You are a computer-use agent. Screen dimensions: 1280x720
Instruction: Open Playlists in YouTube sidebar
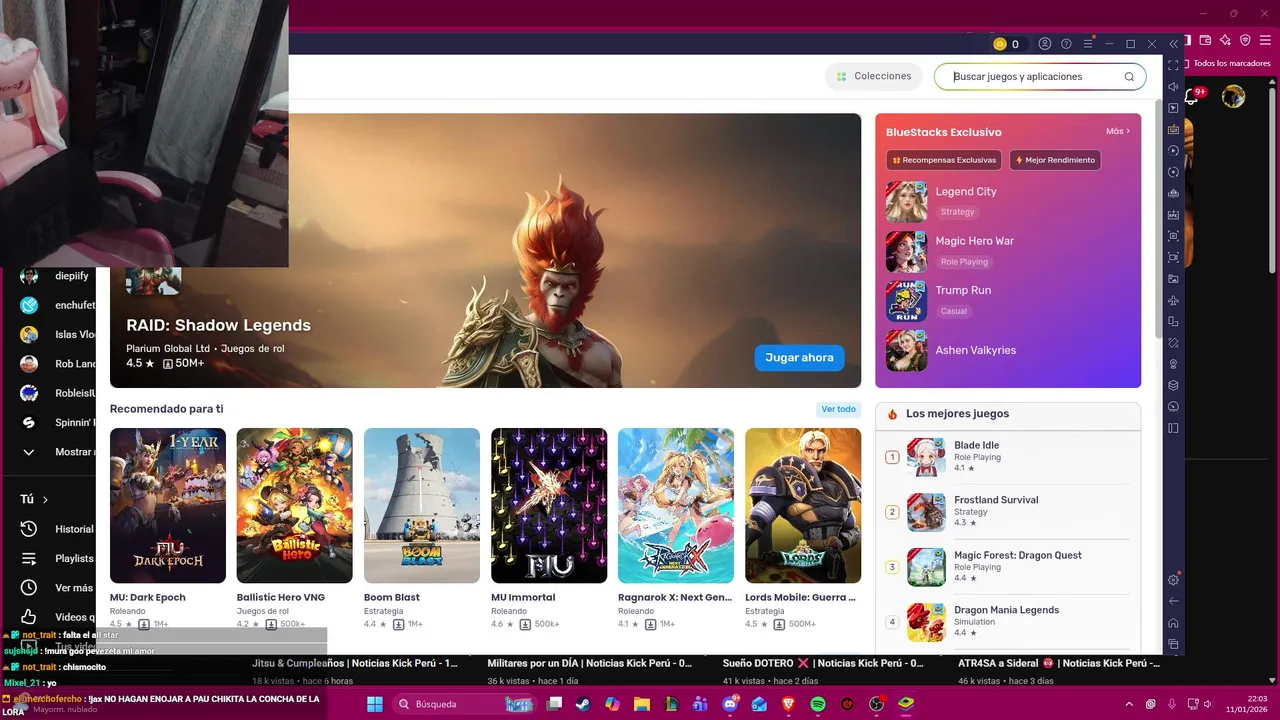click(x=58, y=558)
